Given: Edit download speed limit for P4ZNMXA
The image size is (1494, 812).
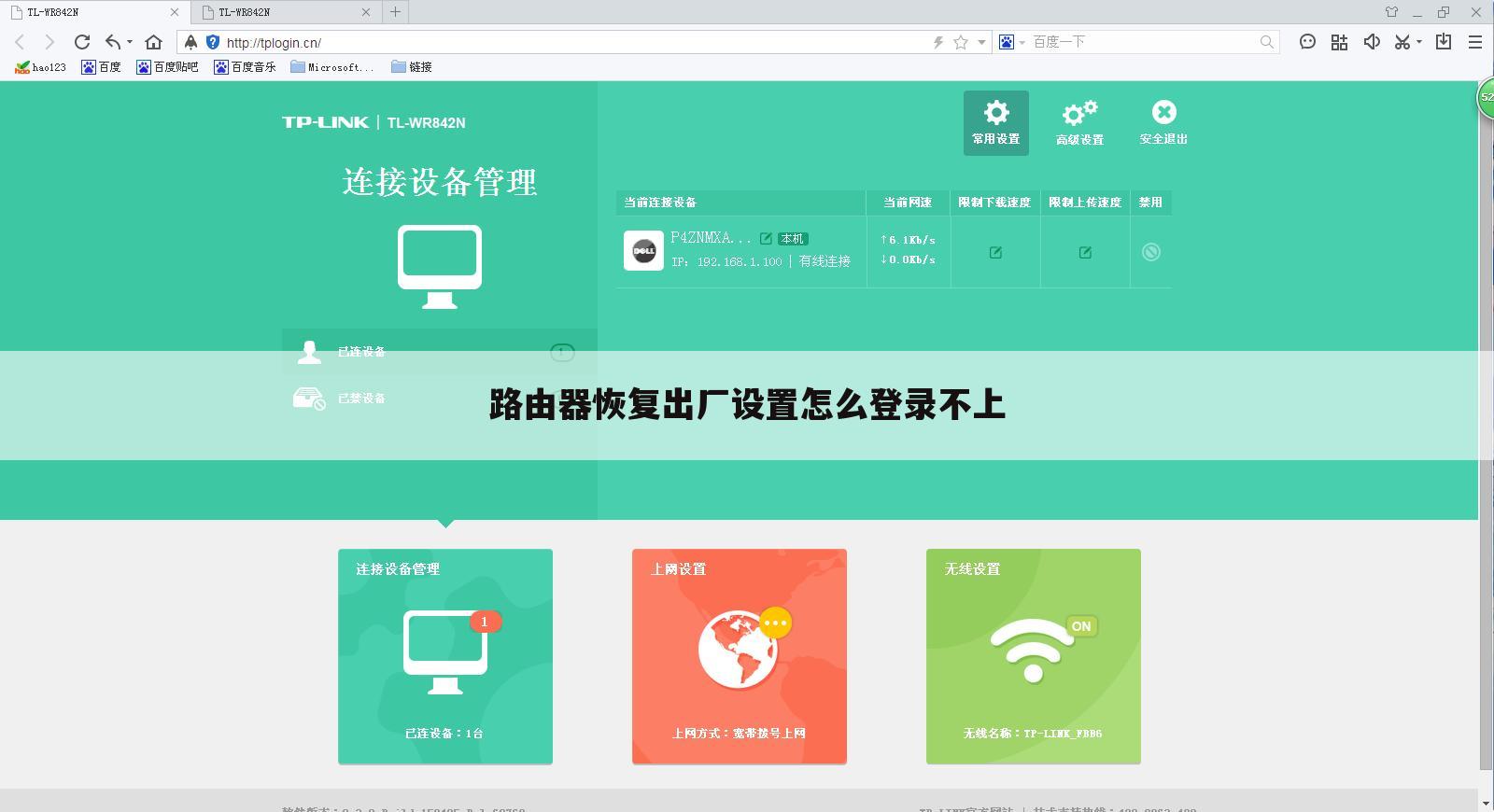Looking at the screenshot, I should click(x=995, y=252).
